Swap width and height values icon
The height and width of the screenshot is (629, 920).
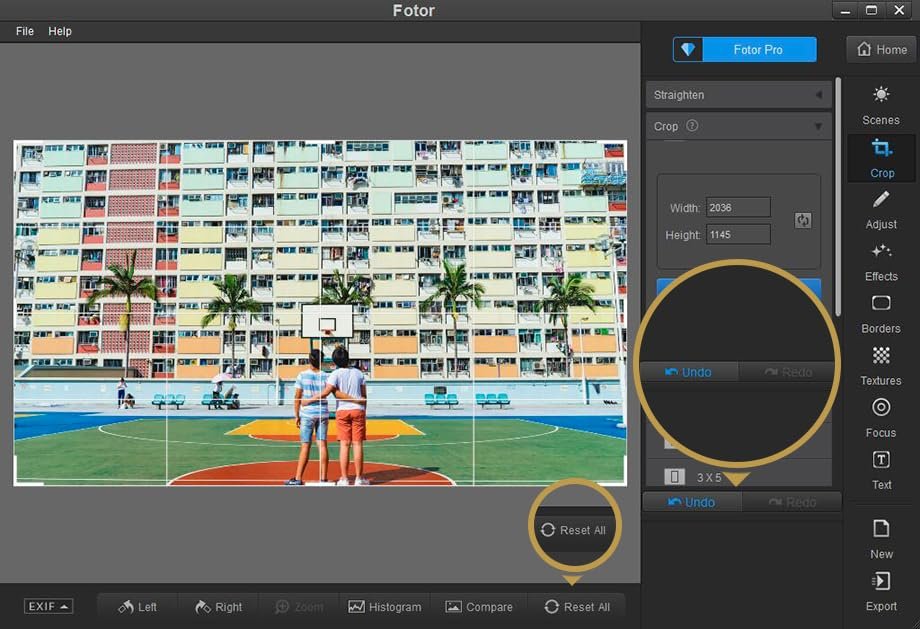tap(803, 220)
